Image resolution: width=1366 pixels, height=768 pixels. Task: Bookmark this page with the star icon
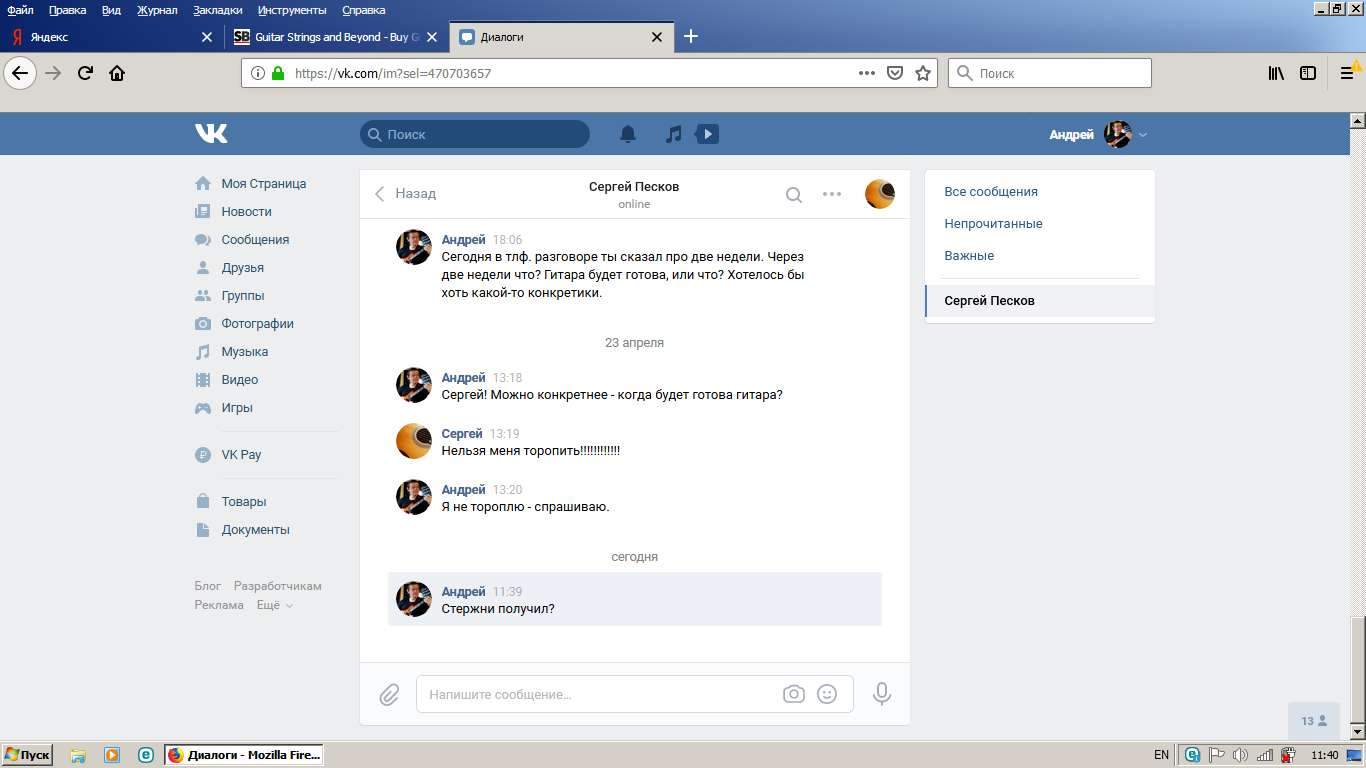(x=923, y=73)
